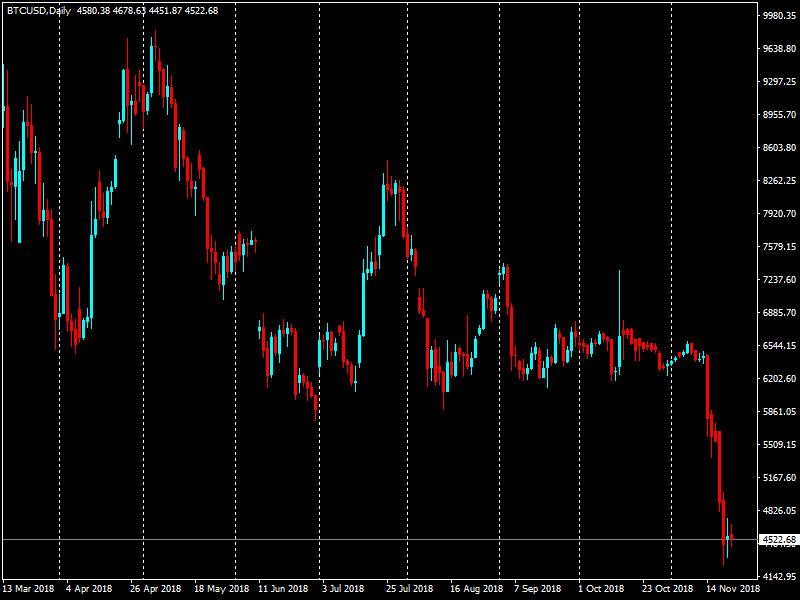Click the 6202.60 price axis label
Screen dimensions: 800x600
[780, 379]
